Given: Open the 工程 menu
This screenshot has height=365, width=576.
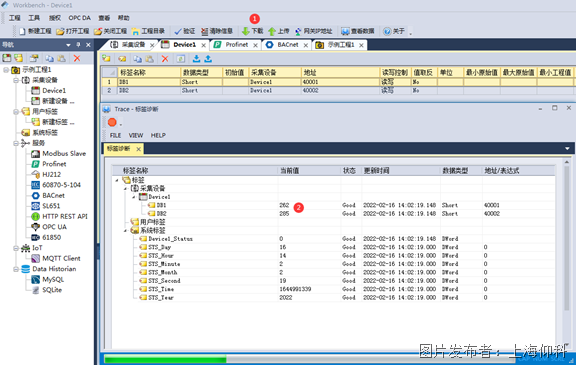Looking at the screenshot, I should [x=15, y=18].
